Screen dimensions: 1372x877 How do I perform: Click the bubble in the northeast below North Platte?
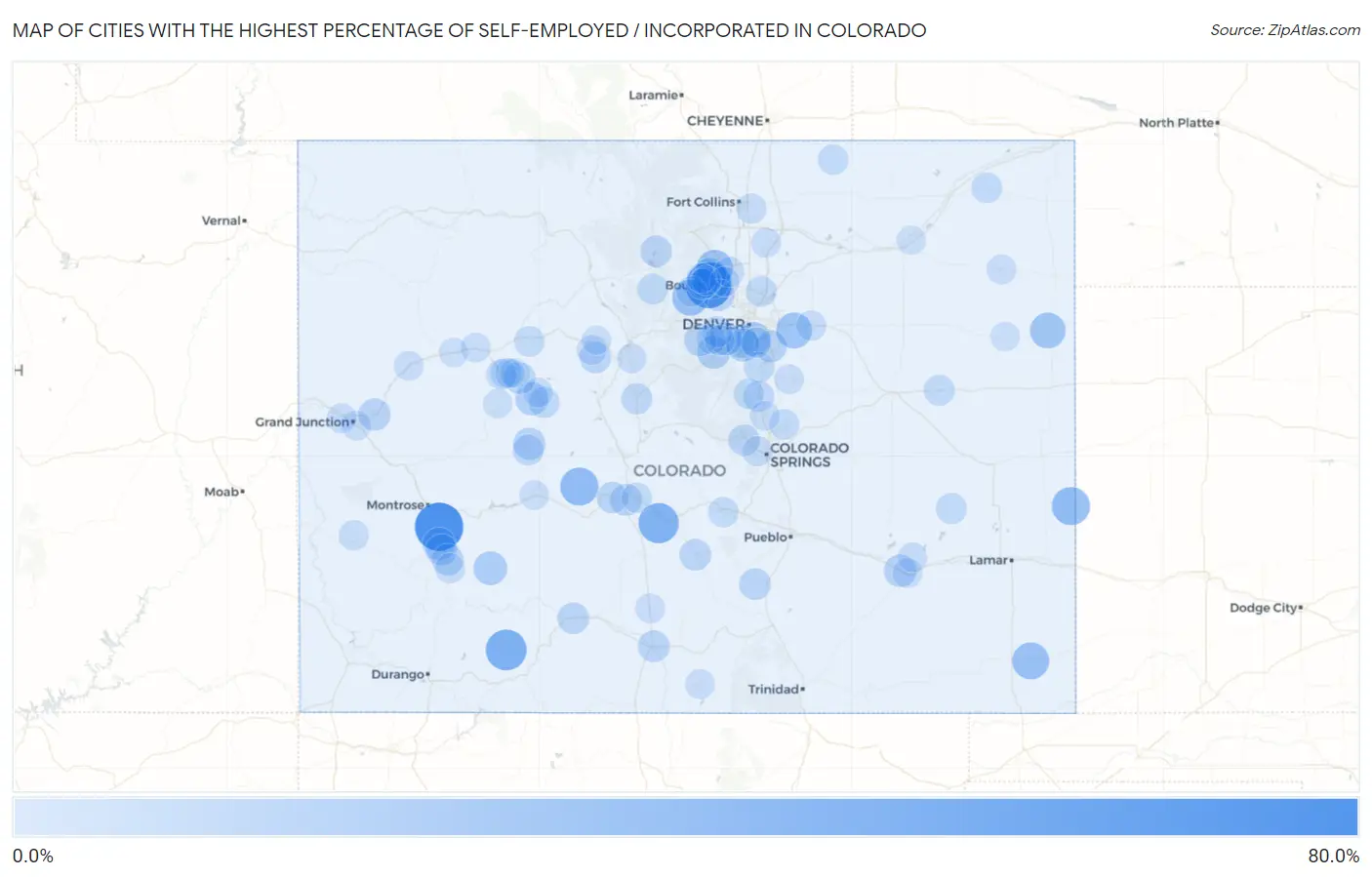pyautogui.click(x=987, y=187)
